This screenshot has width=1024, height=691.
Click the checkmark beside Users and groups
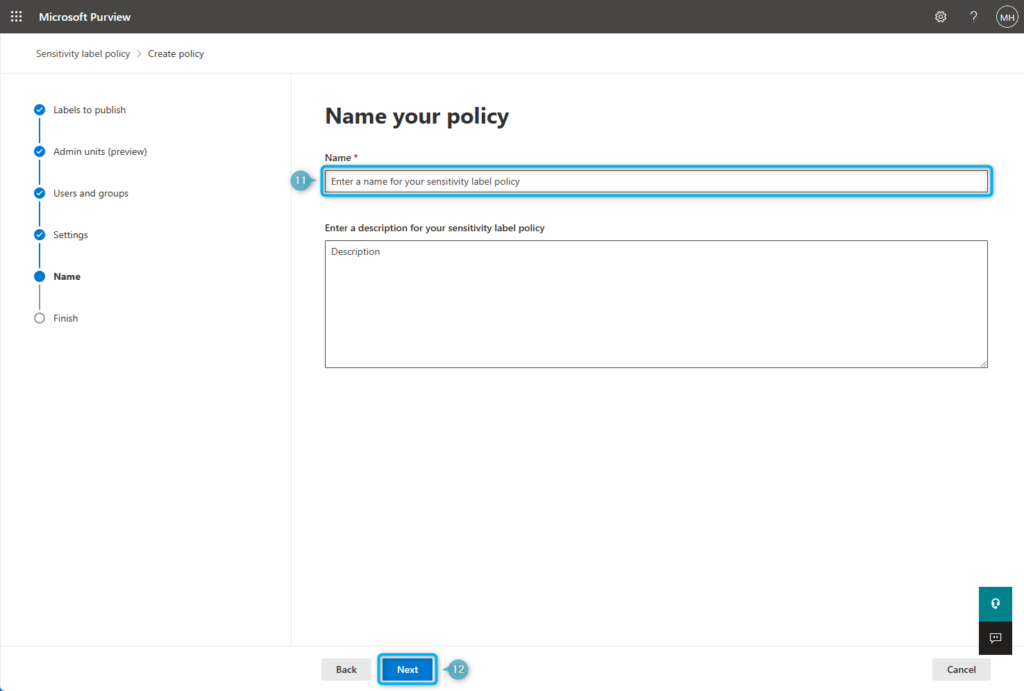tap(39, 193)
